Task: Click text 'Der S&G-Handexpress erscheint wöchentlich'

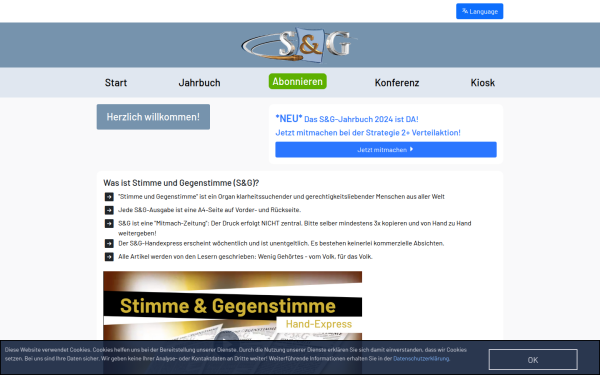Action: pos(281,243)
